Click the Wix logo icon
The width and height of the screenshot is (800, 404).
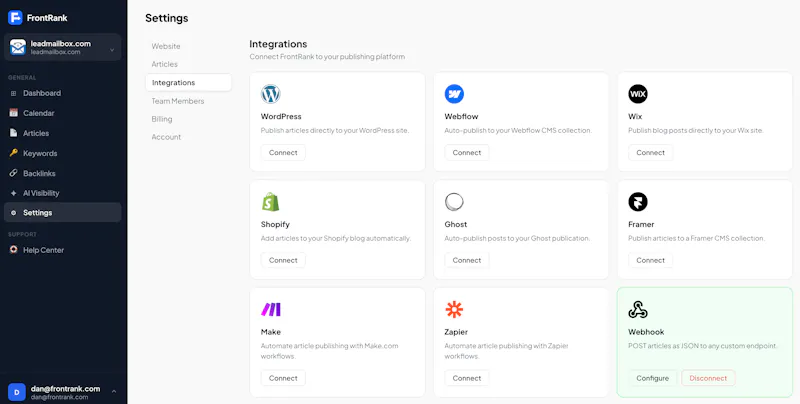click(x=638, y=94)
